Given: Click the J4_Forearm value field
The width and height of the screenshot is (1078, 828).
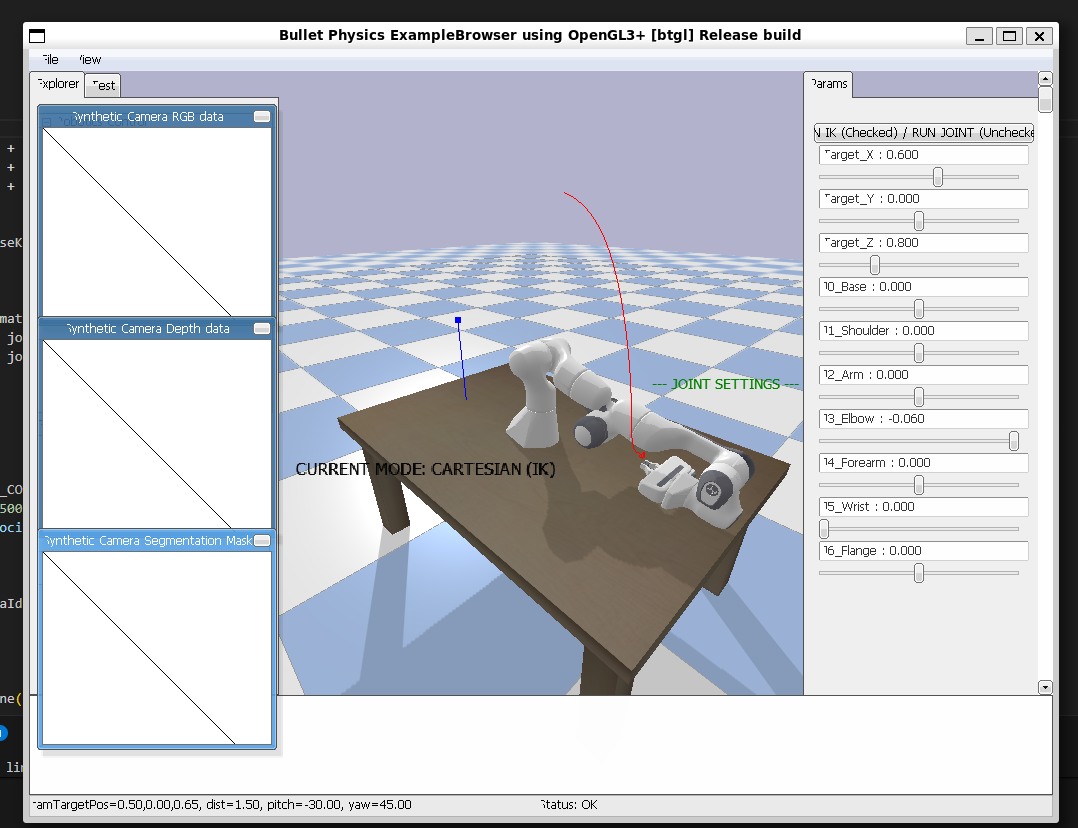Looking at the screenshot, I should coord(923,463).
